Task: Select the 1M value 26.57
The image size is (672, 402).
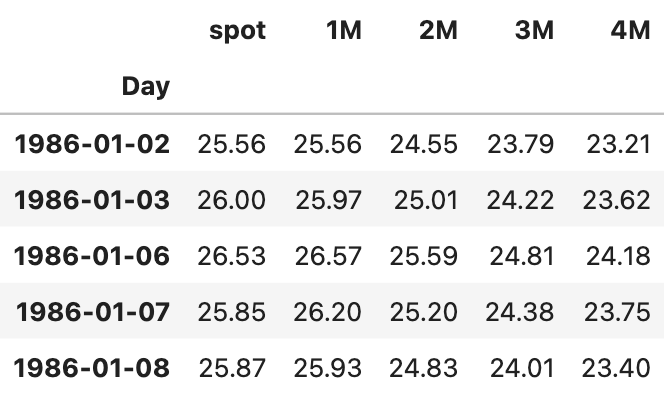Action: click(328, 256)
